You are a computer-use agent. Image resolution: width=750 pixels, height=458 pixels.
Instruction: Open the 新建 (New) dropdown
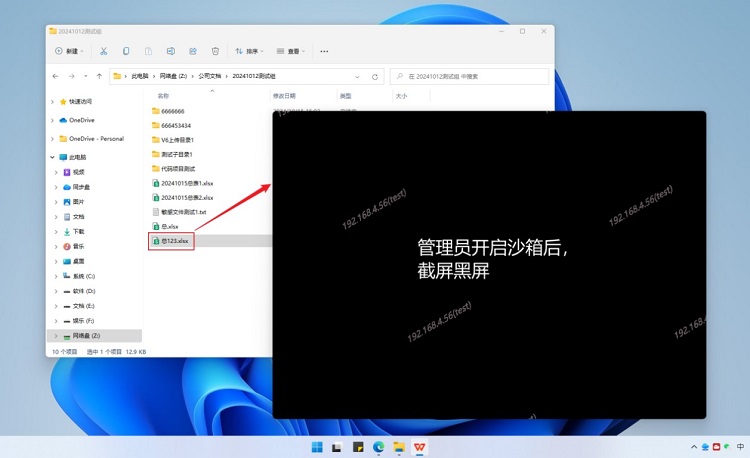pos(69,51)
